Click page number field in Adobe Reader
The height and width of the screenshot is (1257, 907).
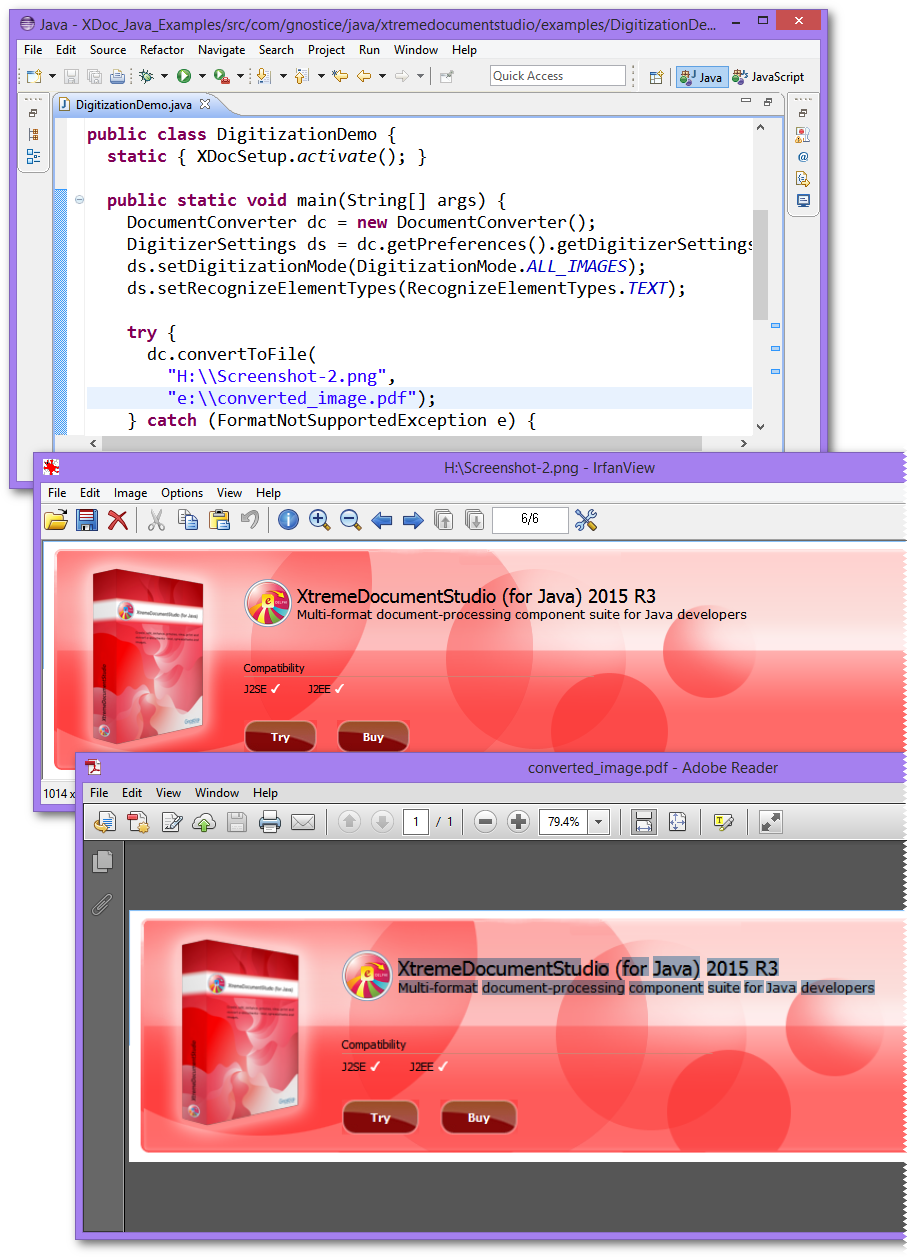point(416,822)
